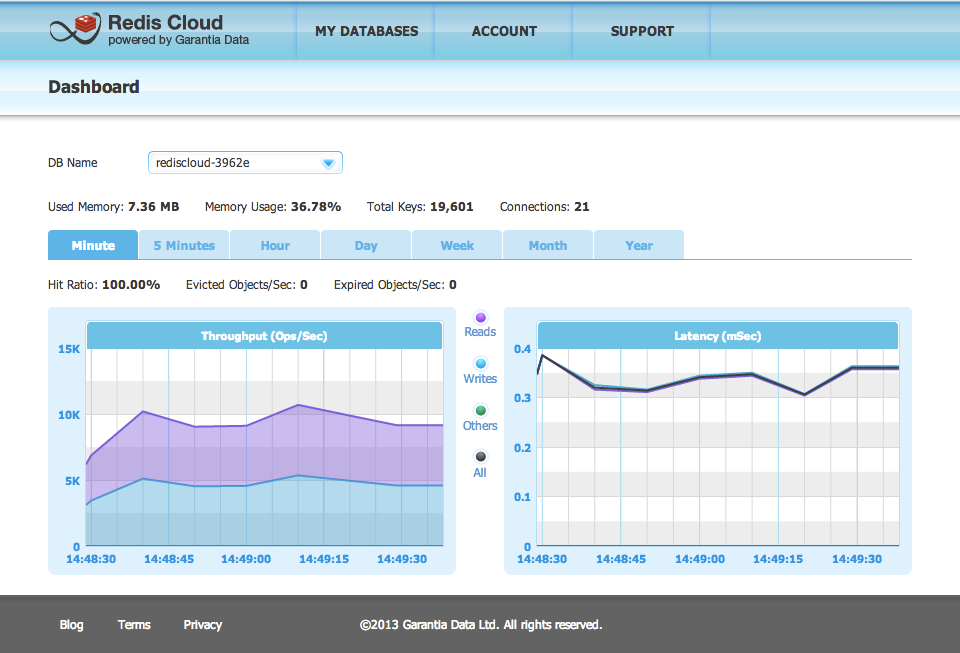Click the DB Name label
Viewport: 960px width, 653px height.
tap(73, 163)
